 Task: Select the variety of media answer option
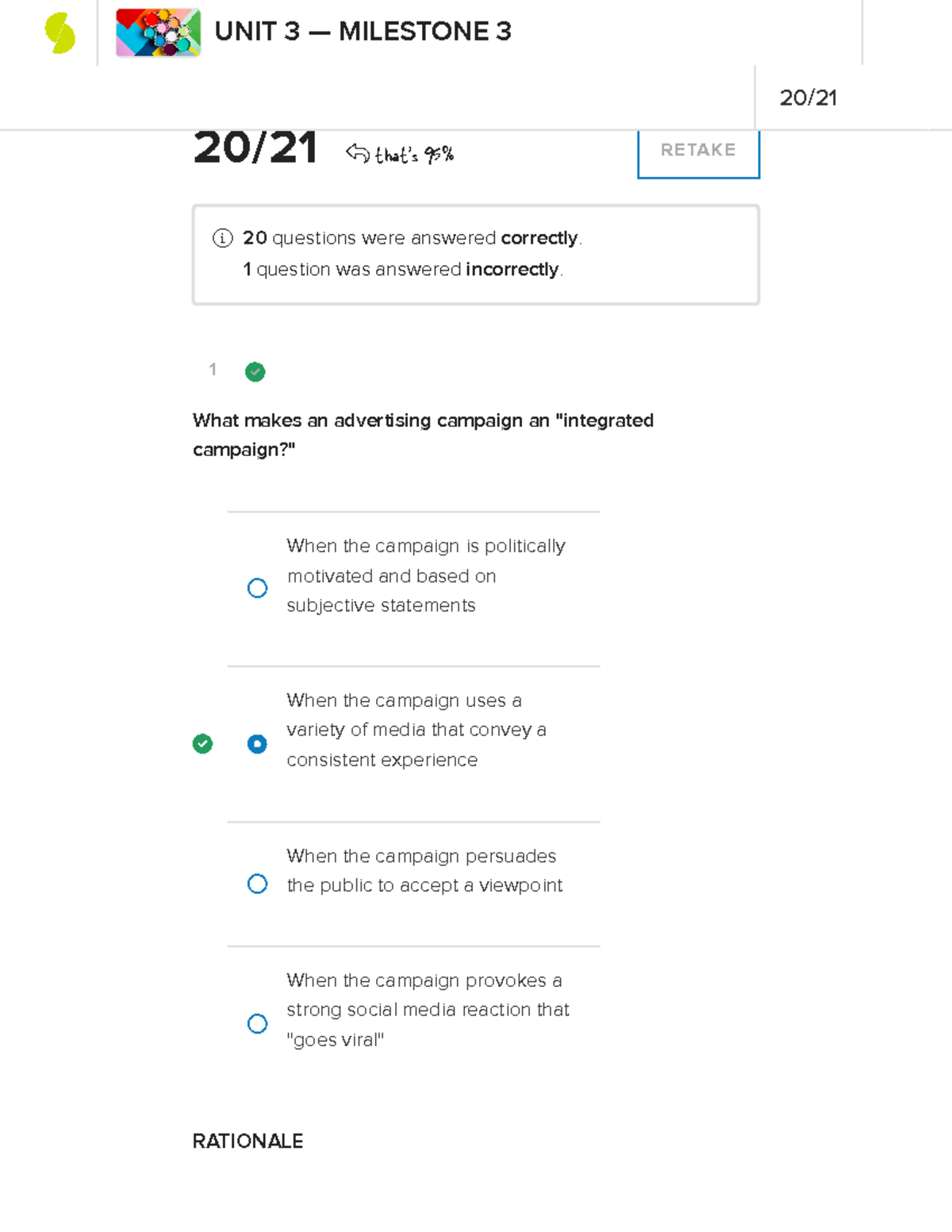pyautogui.click(x=257, y=744)
